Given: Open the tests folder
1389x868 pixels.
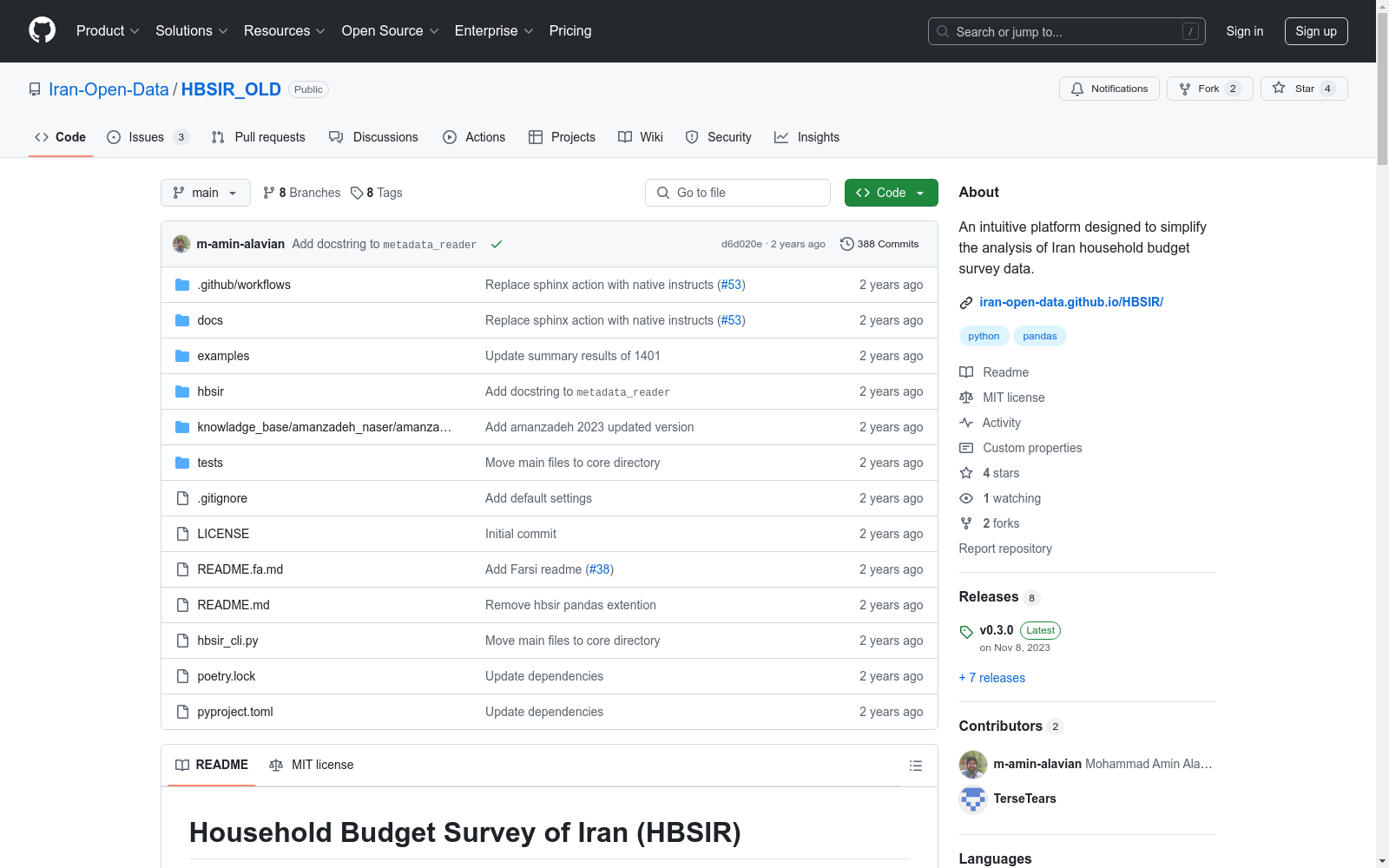Looking at the screenshot, I should [210, 463].
